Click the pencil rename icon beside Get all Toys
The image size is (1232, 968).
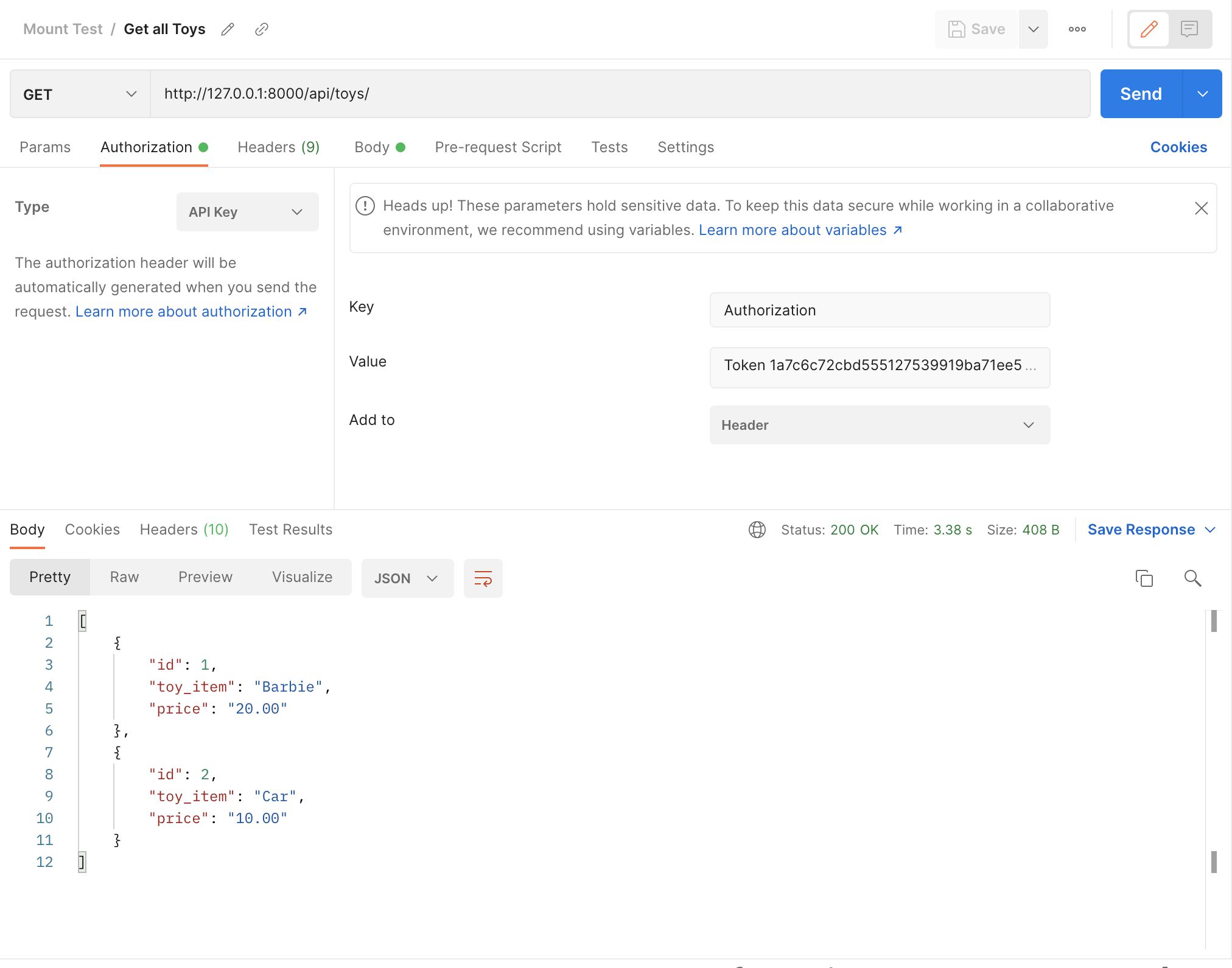228,29
